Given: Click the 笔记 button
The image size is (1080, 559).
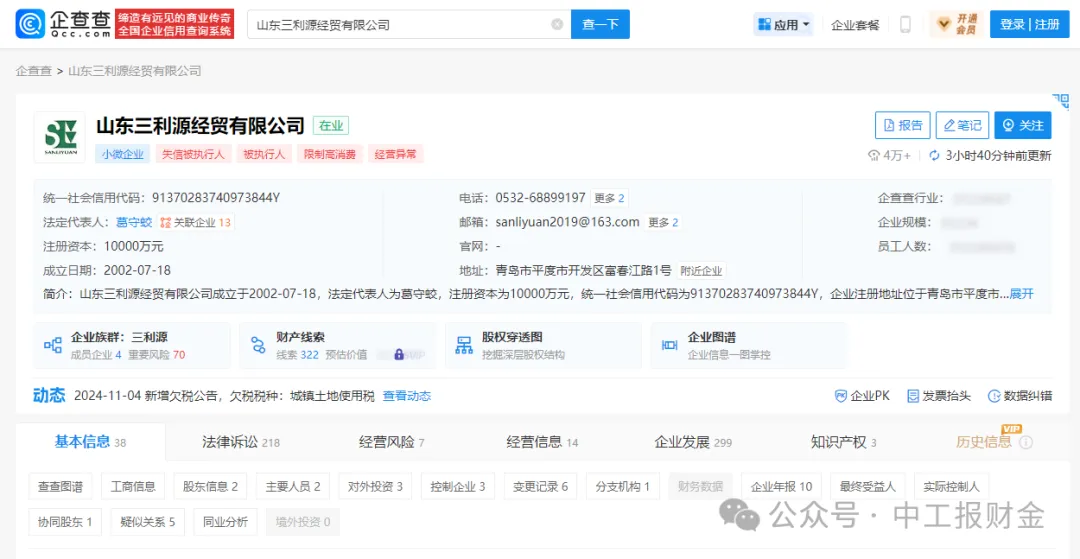Looking at the screenshot, I should [962, 125].
